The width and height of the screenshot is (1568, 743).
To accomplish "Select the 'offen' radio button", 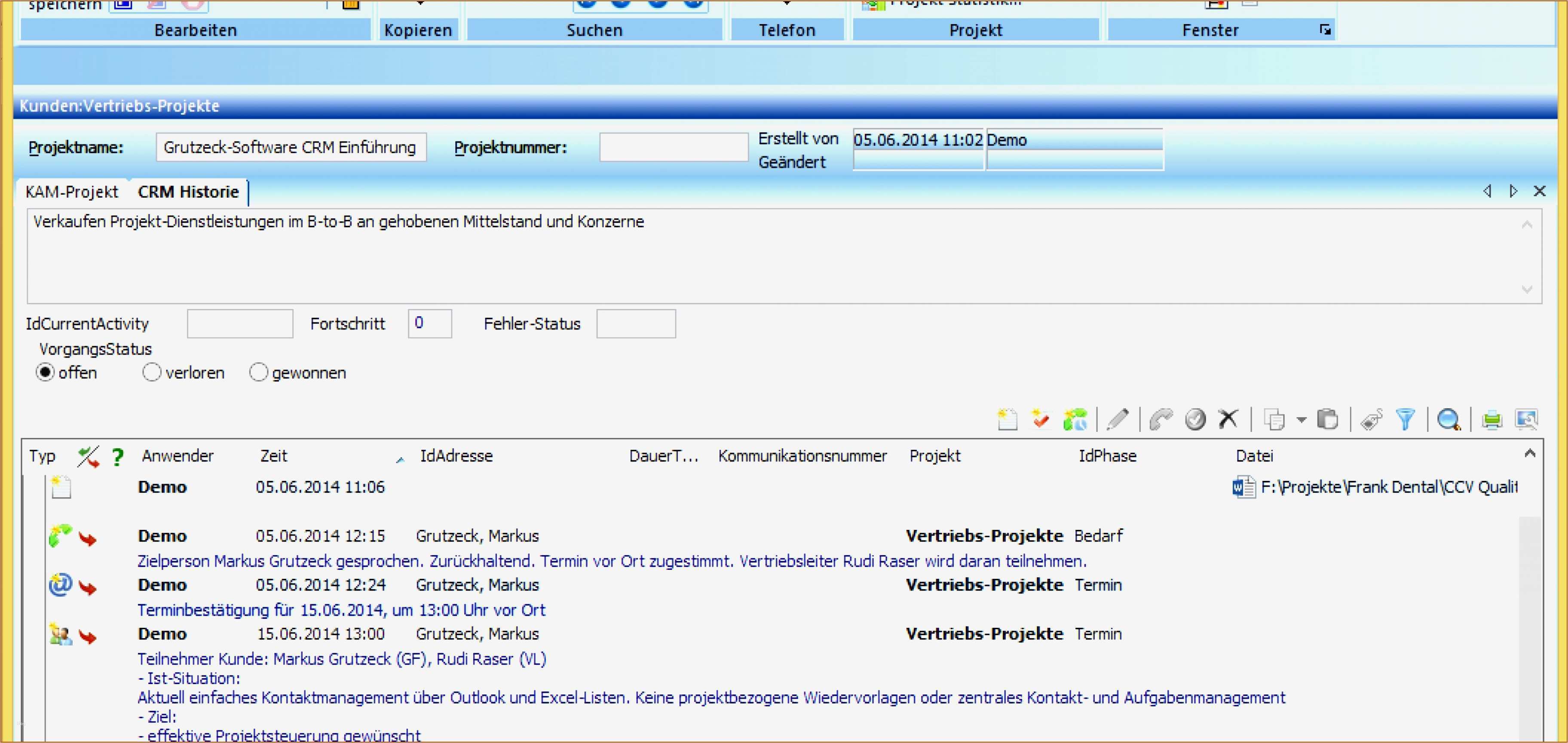I will point(46,373).
